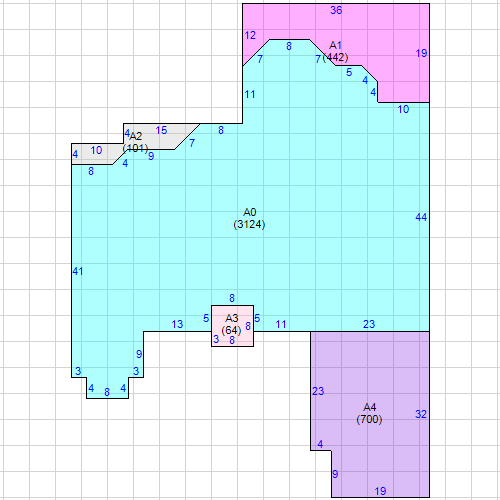The width and height of the screenshot is (500, 500).
Task: Click the 5 dimension left of the A3 box
Action: coord(206,318)
